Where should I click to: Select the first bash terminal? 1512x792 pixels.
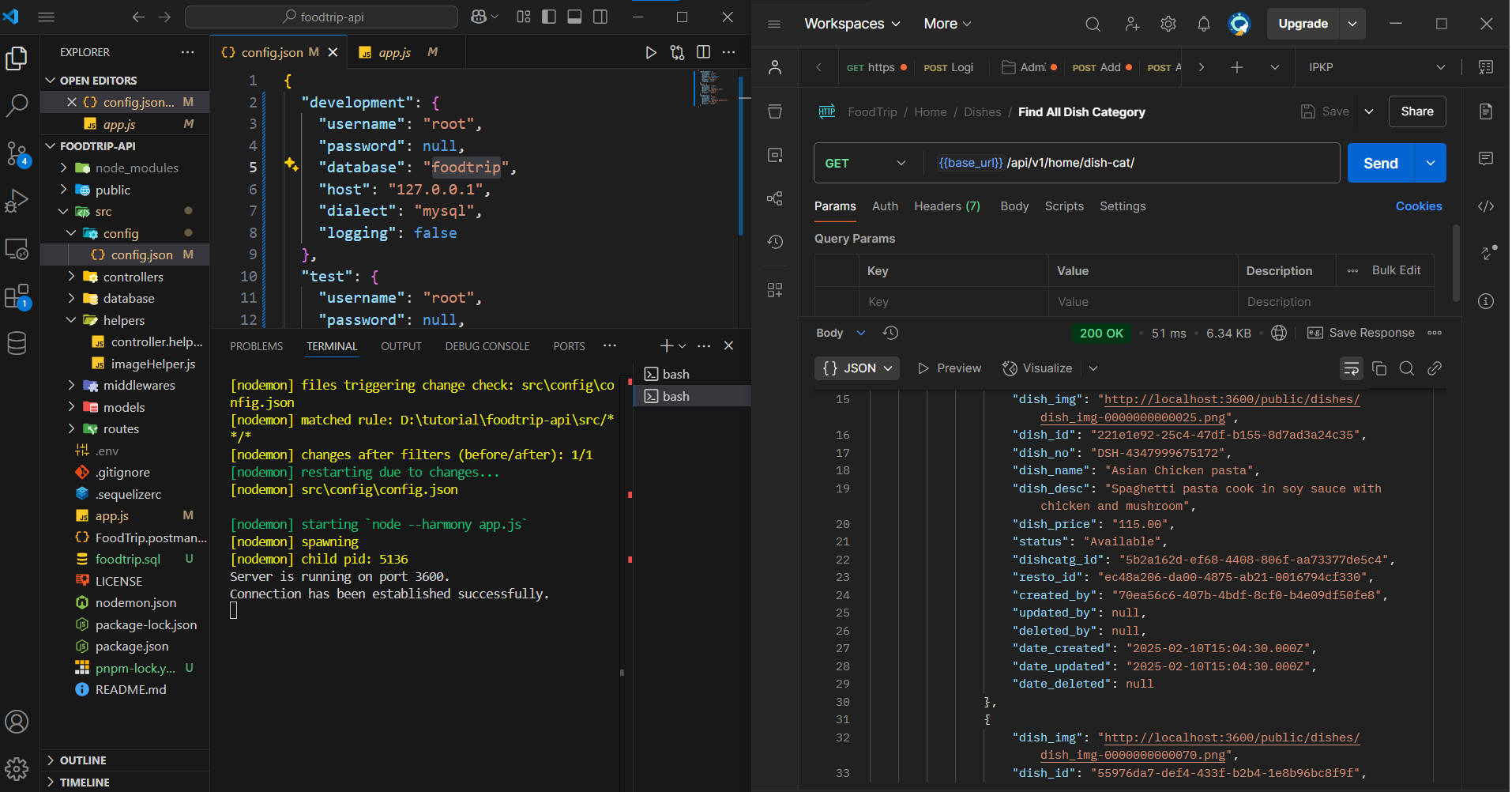pos(692,374)
